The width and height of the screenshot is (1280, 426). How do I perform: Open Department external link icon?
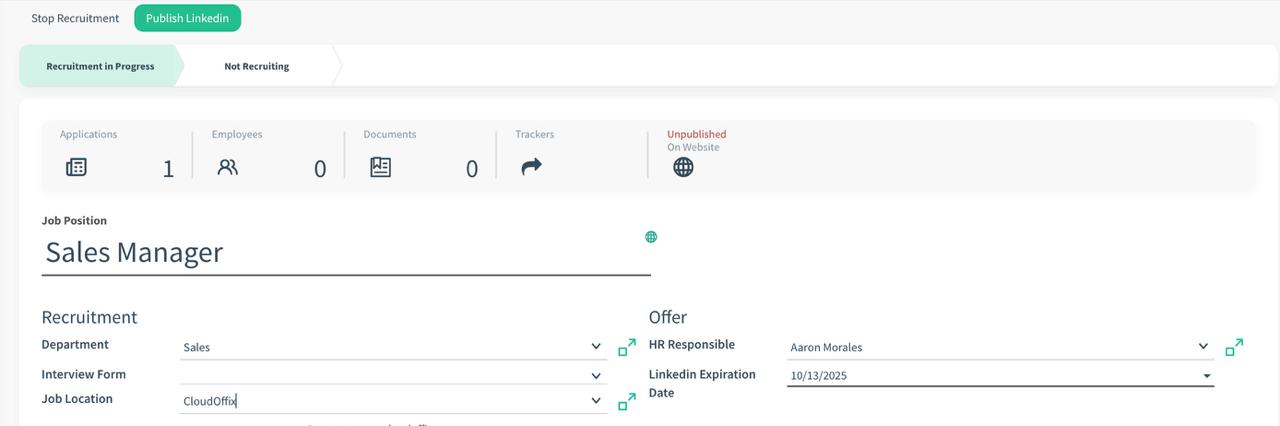click(x=627, y=347)
